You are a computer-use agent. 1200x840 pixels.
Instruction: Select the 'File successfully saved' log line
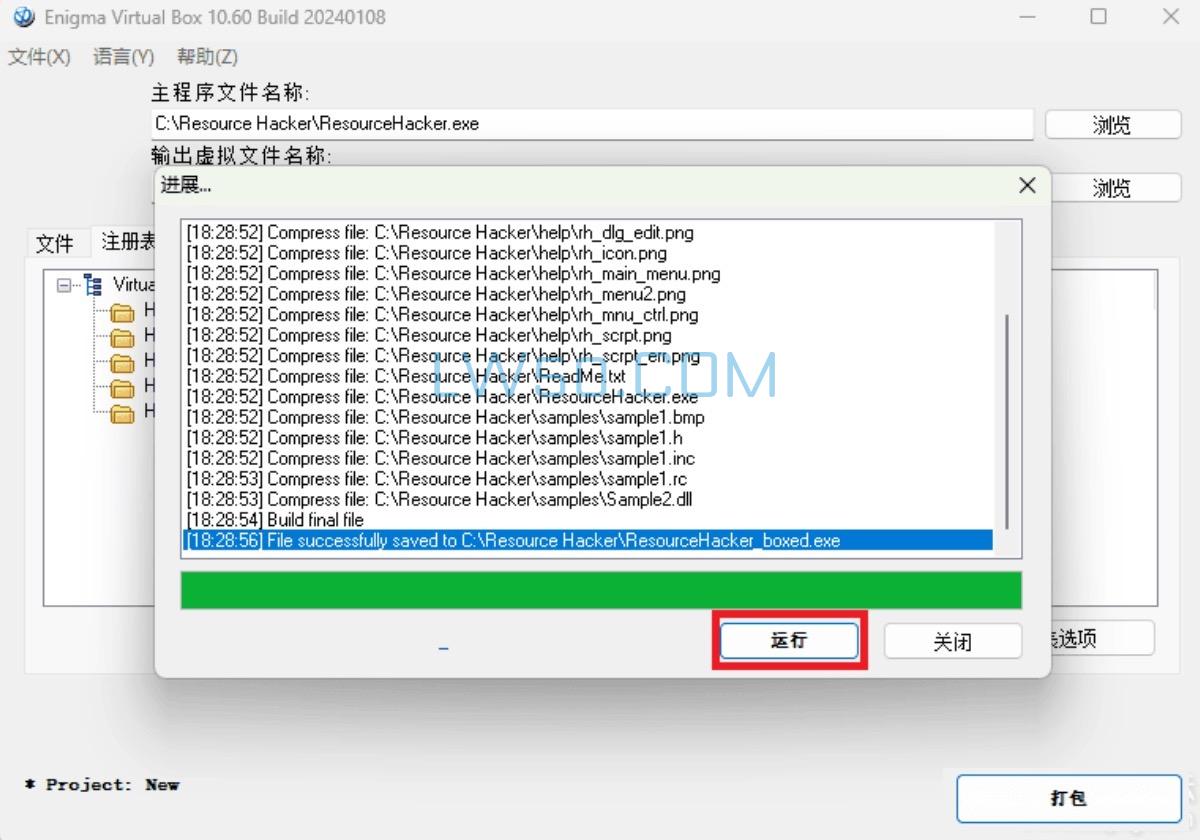point(589,540)
